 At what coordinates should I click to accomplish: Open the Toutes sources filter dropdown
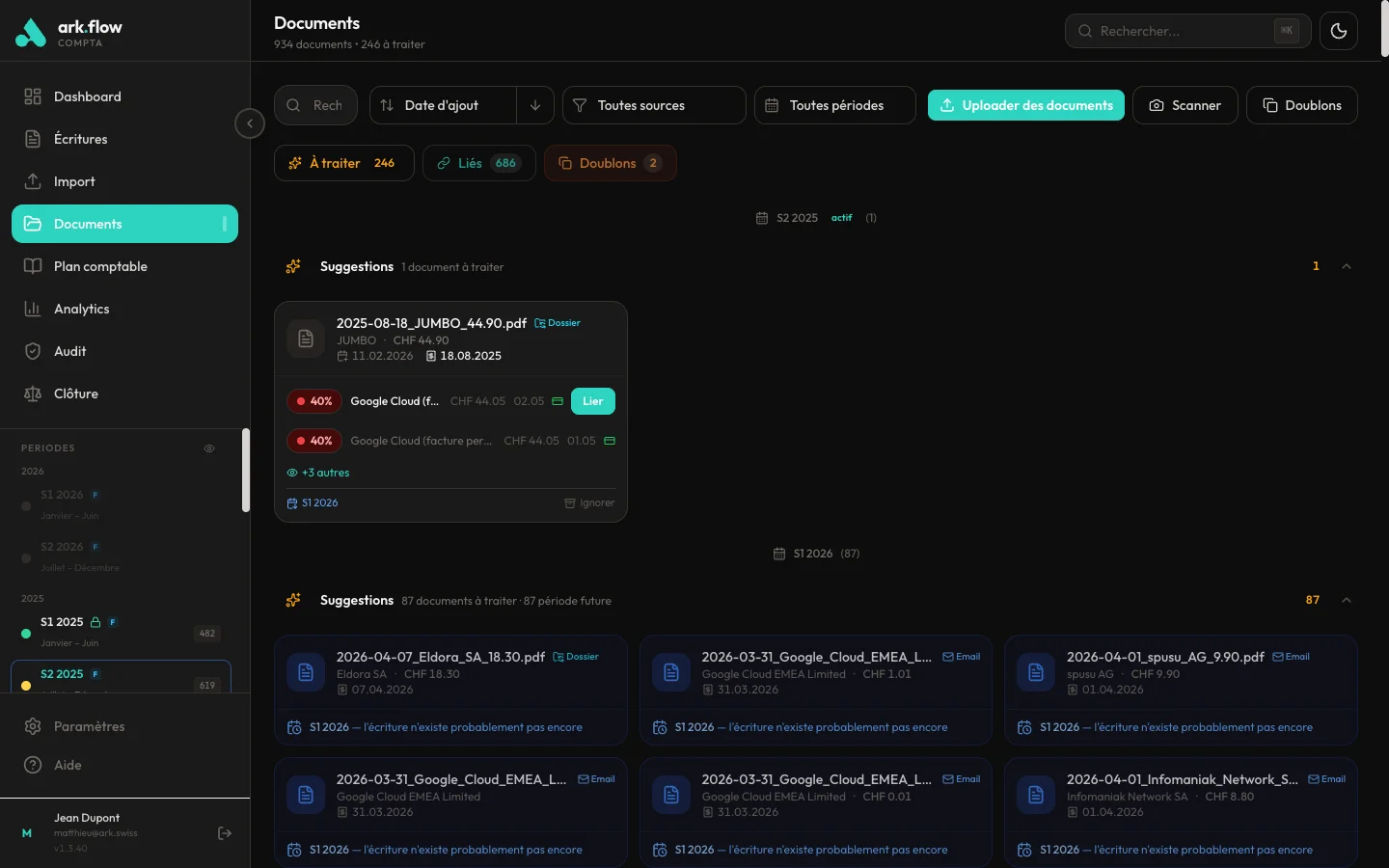coord(654,105)
